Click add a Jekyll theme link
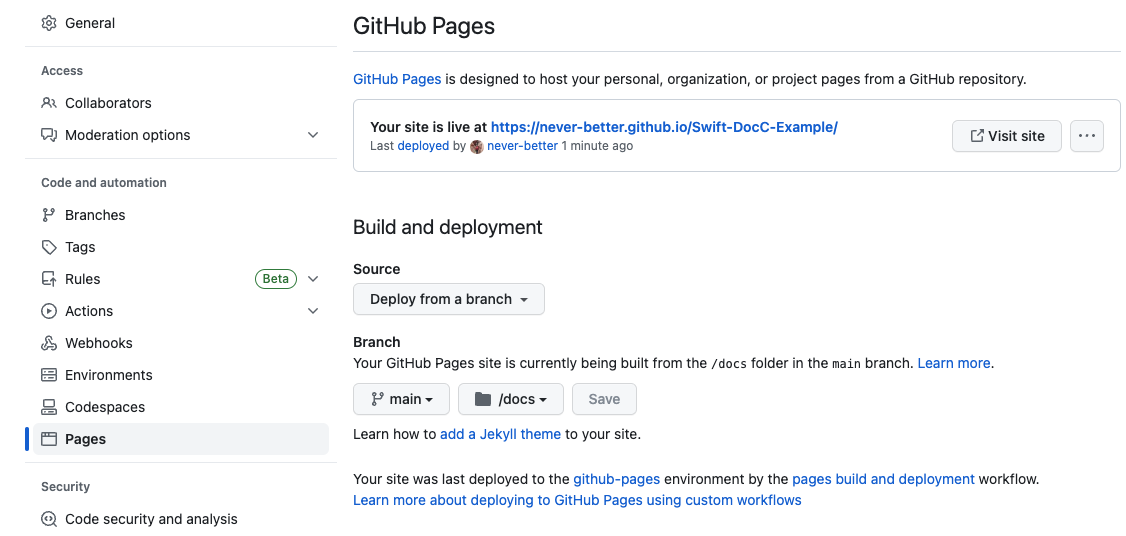The width and height of the screenshot is (1126, 536). pyautogui.click(x=501, y=434)
